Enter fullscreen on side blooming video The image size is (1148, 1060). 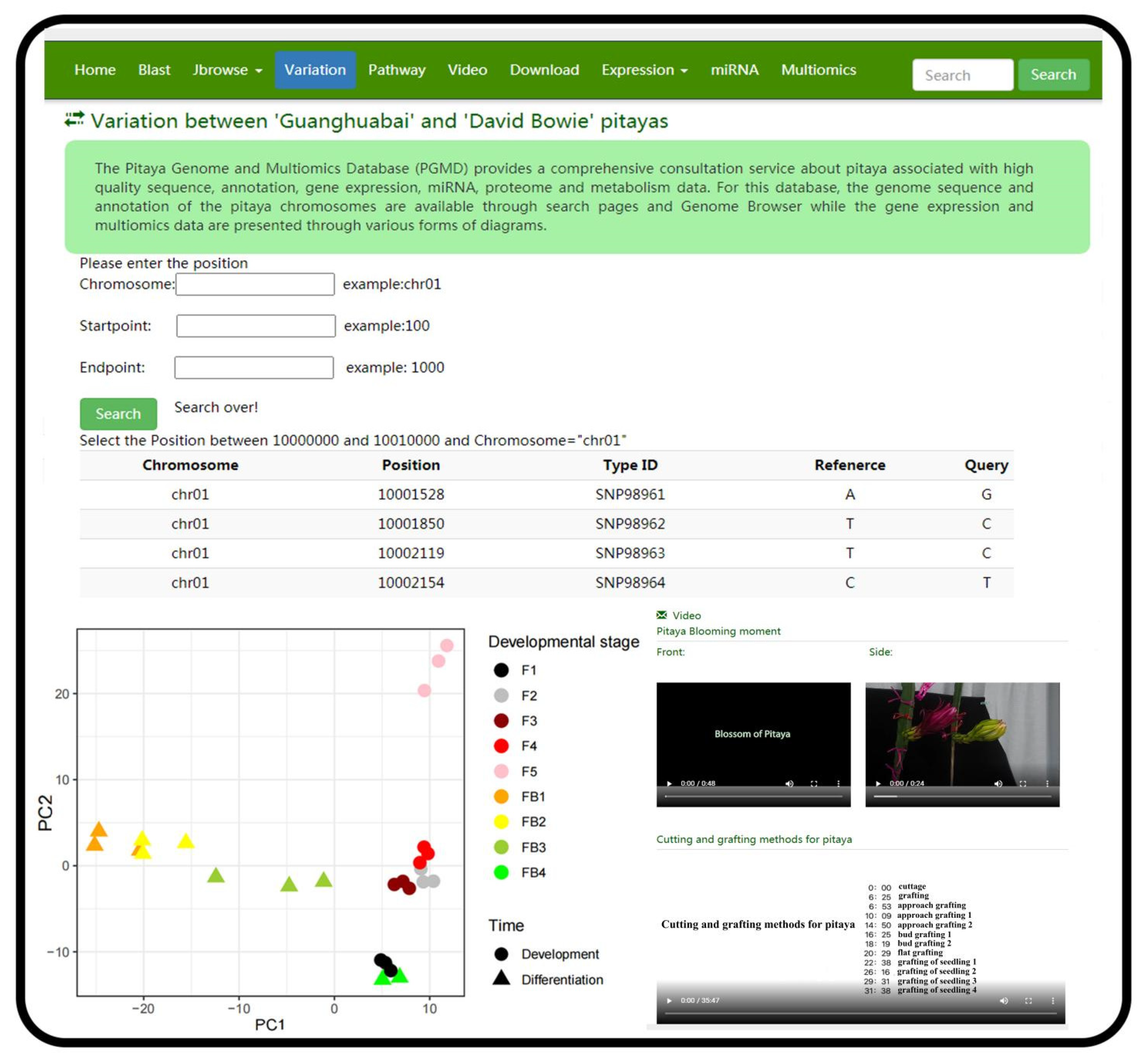click(x=1023, y=783)
